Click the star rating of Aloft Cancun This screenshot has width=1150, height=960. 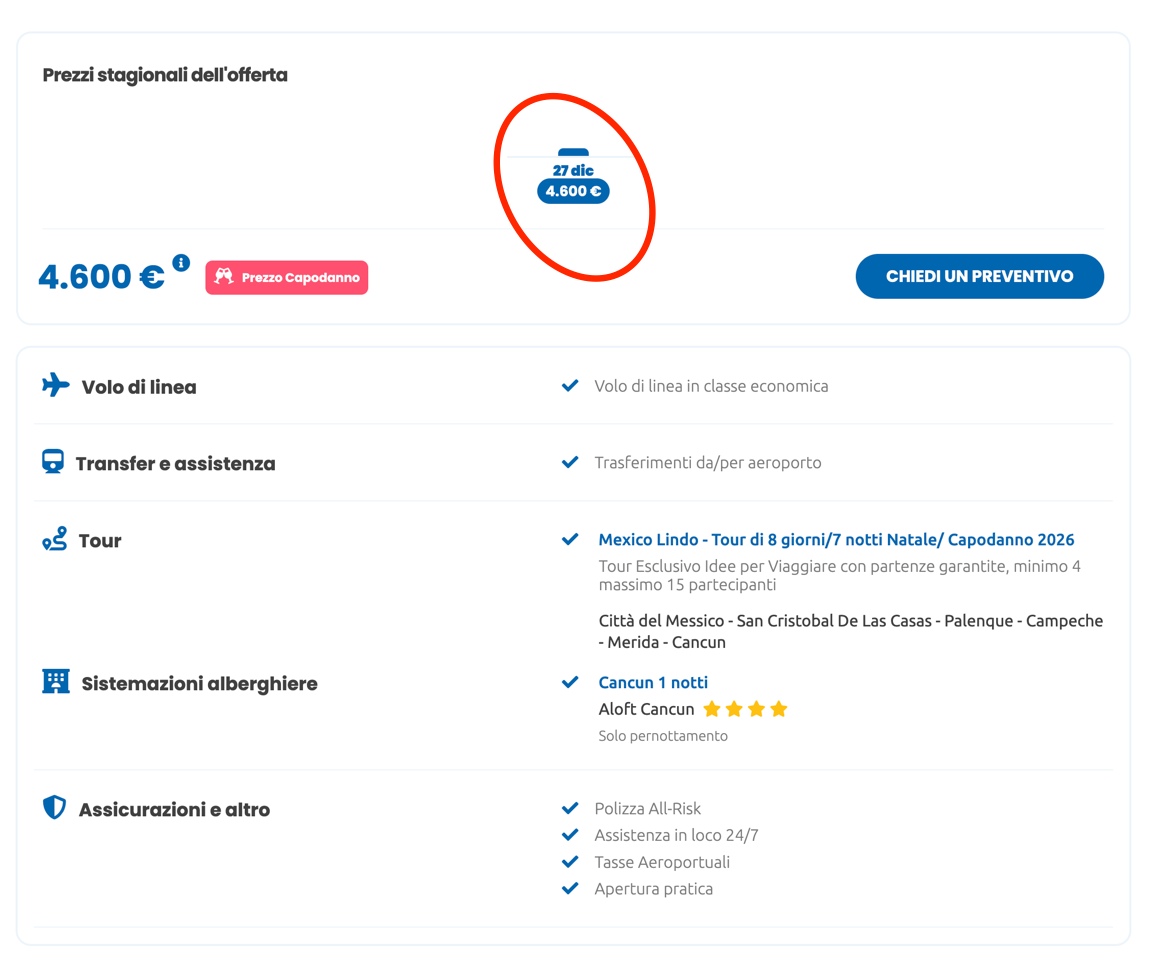click(x=745, y=709)
